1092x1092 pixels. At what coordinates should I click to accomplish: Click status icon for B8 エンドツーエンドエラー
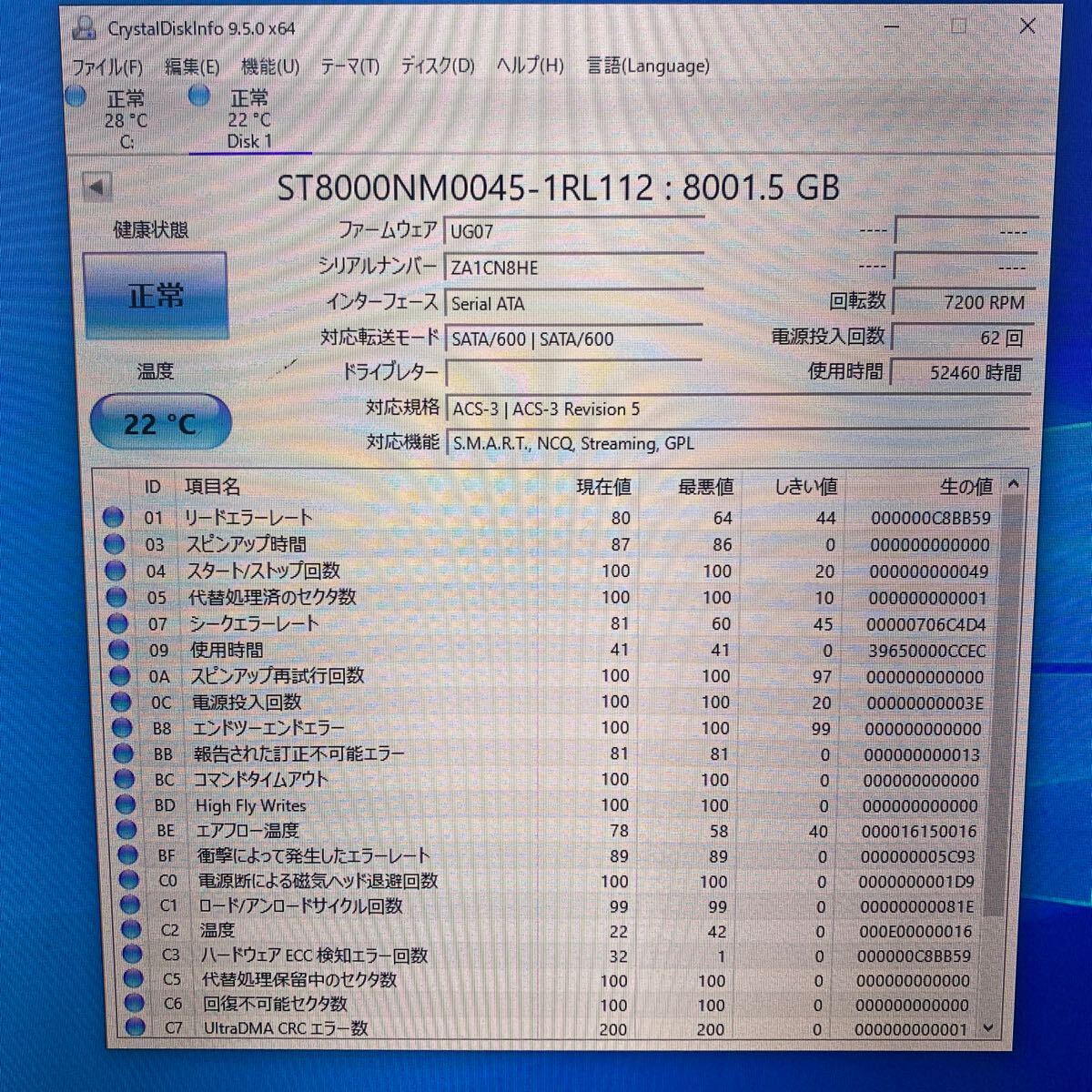click(x=123, y=728)
